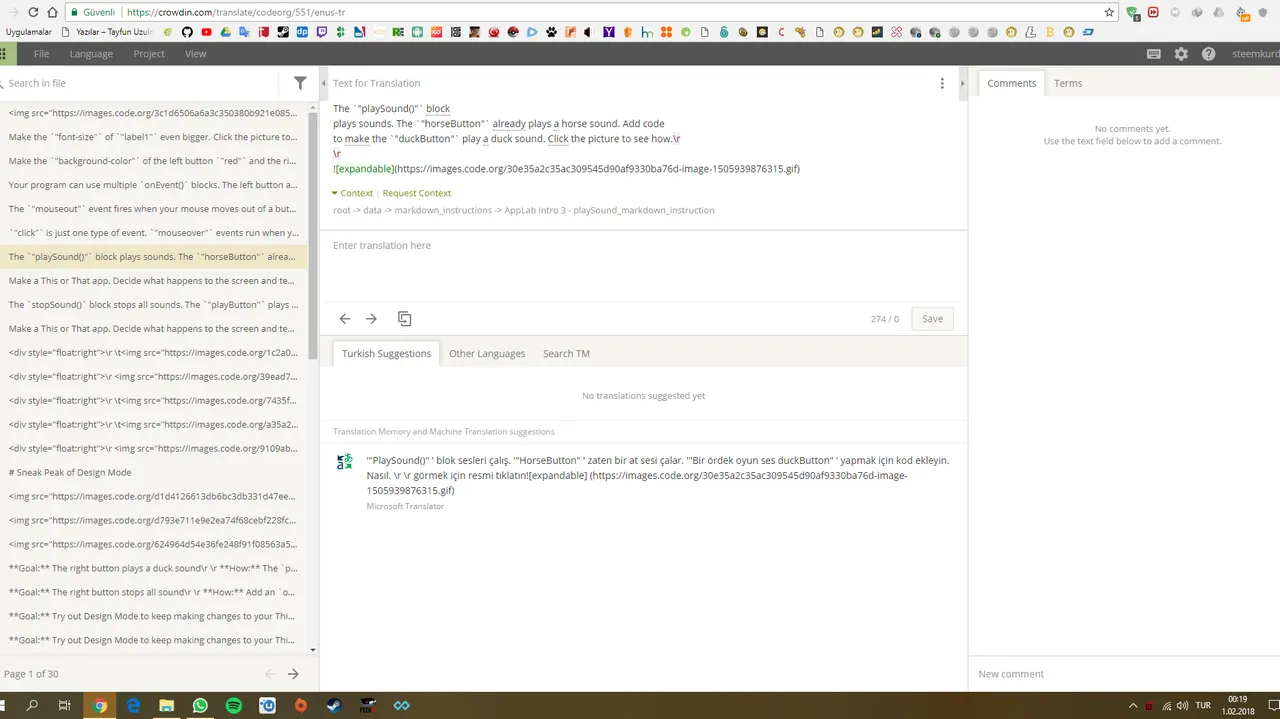The image size is (1280, 719).
Task: Open the steemkurd user account menu
Action: pyautogui.click(x=1255, y=54)
